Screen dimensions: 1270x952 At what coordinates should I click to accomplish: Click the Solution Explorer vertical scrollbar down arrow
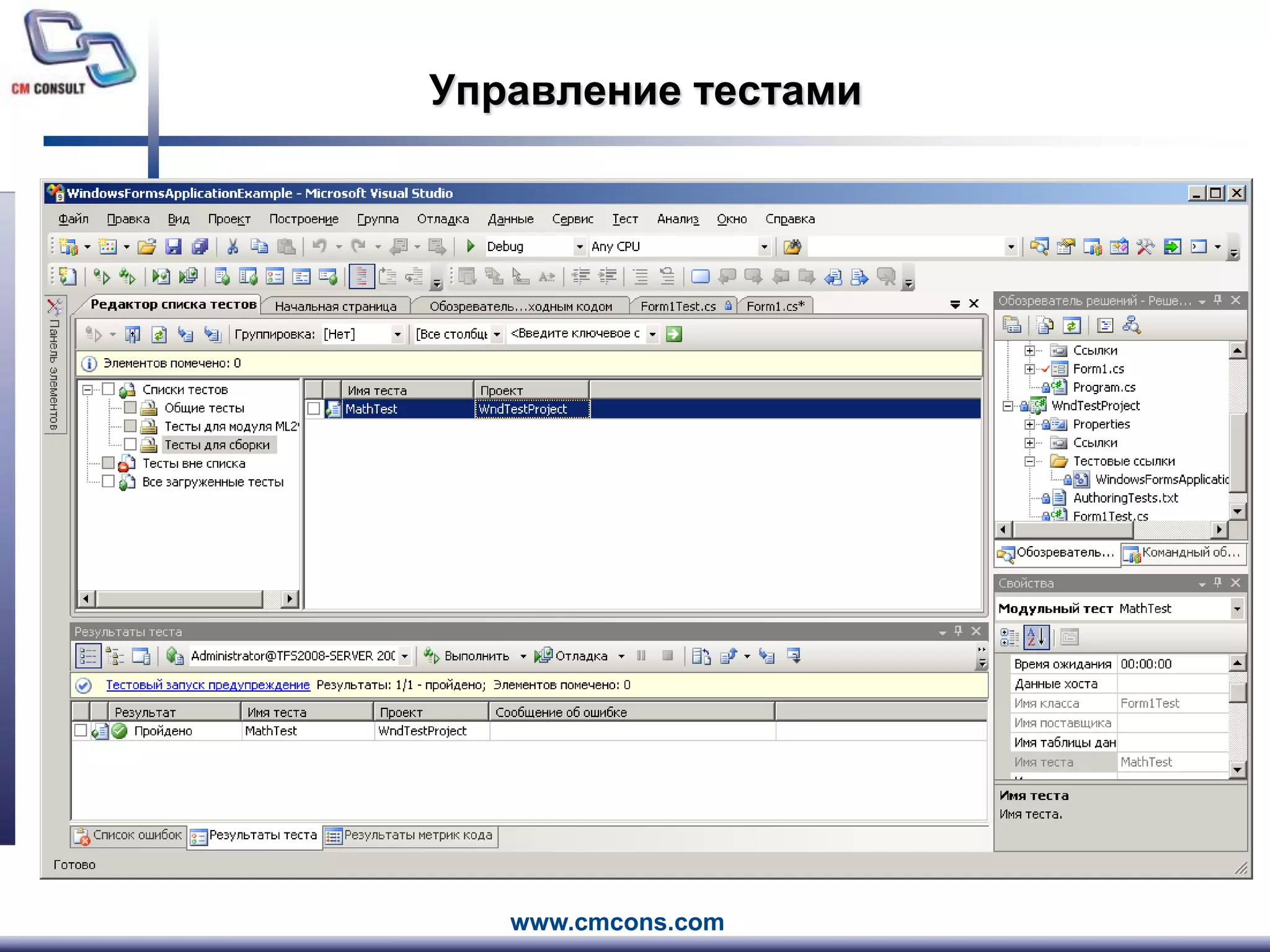click(x=1237, y=511)
